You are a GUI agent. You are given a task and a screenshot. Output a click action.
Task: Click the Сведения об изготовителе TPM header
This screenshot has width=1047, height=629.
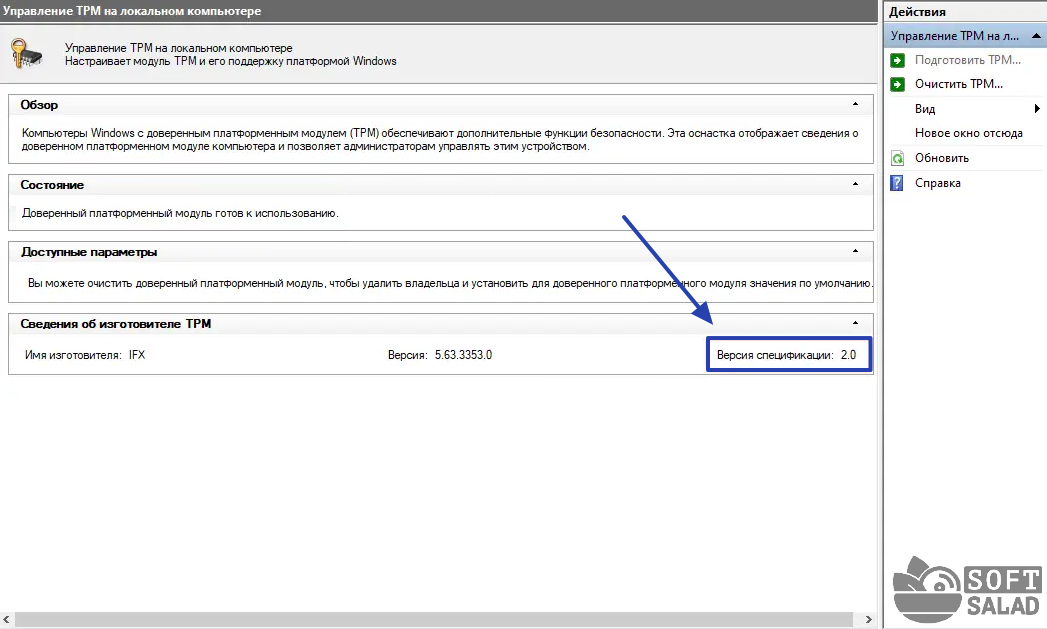[x=441, y=324]
